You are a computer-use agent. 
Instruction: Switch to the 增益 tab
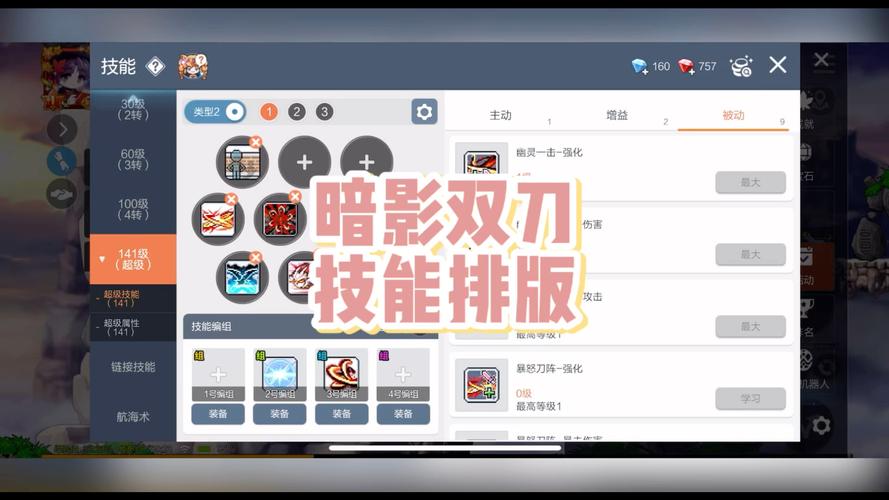(618, 116)
